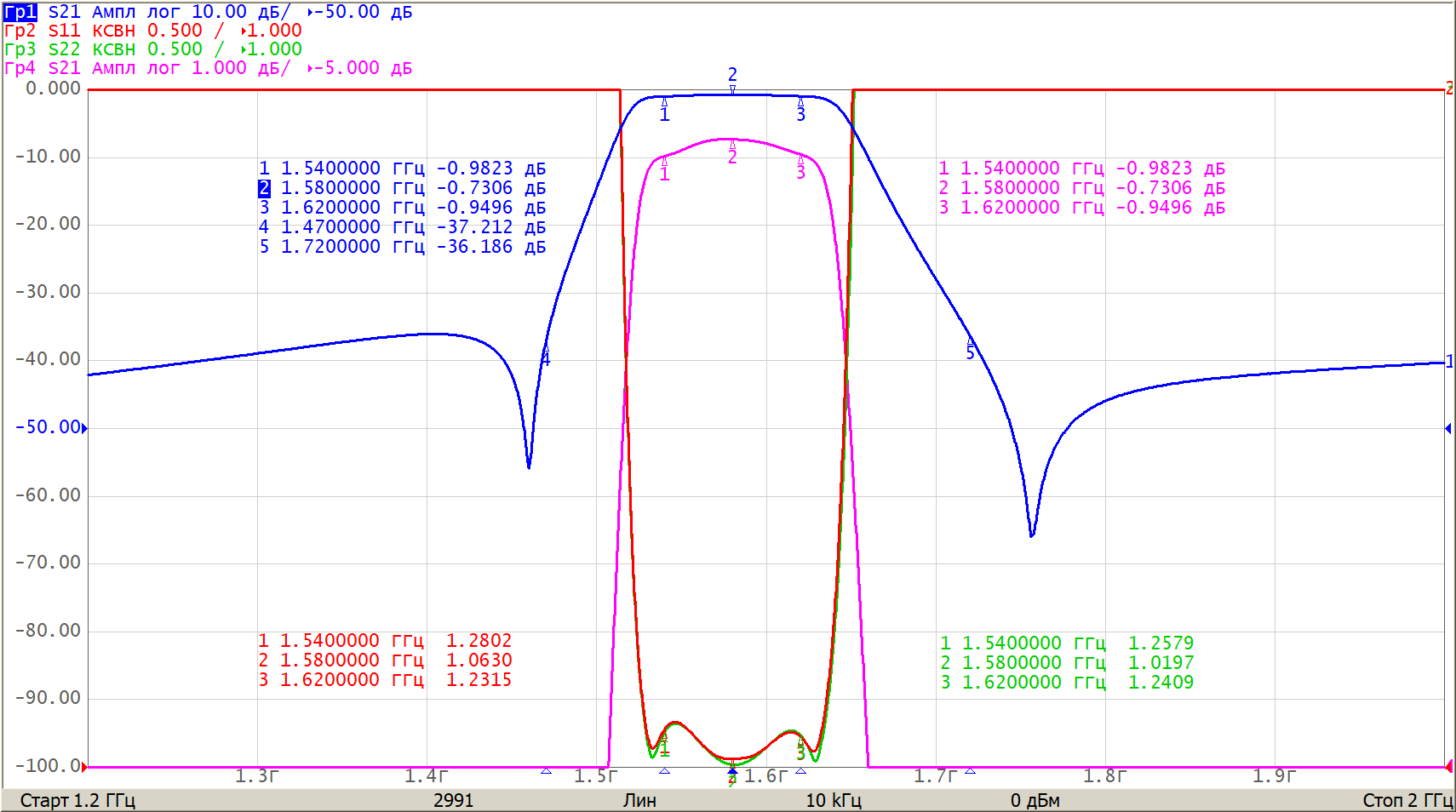Click КСВН format in the red Гр2 row
The height and width of the screenshot is (812, 1456).
click(x=113, y=31)
